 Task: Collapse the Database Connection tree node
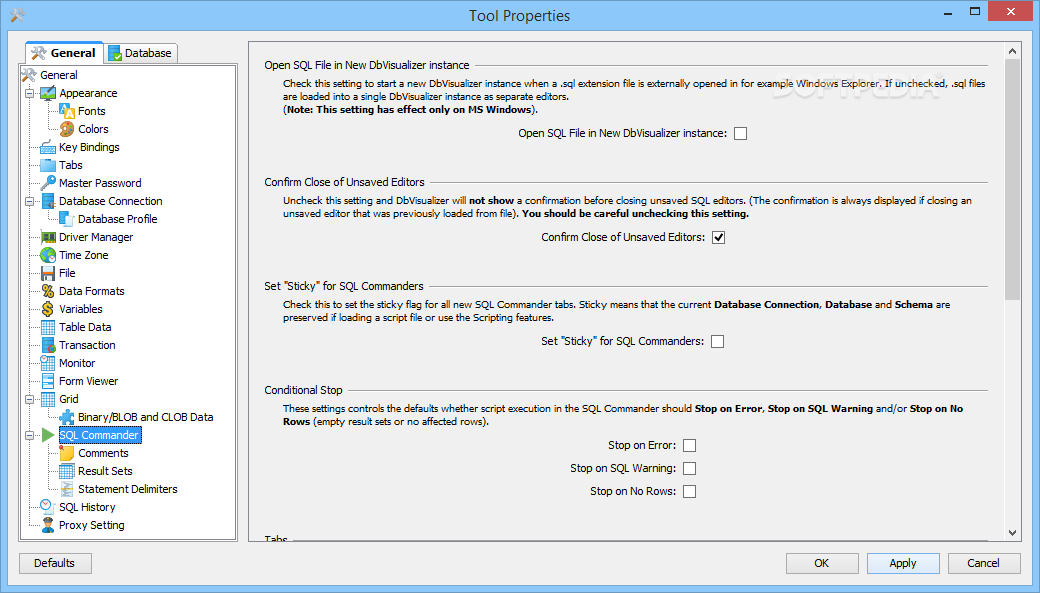pos(29,201)
